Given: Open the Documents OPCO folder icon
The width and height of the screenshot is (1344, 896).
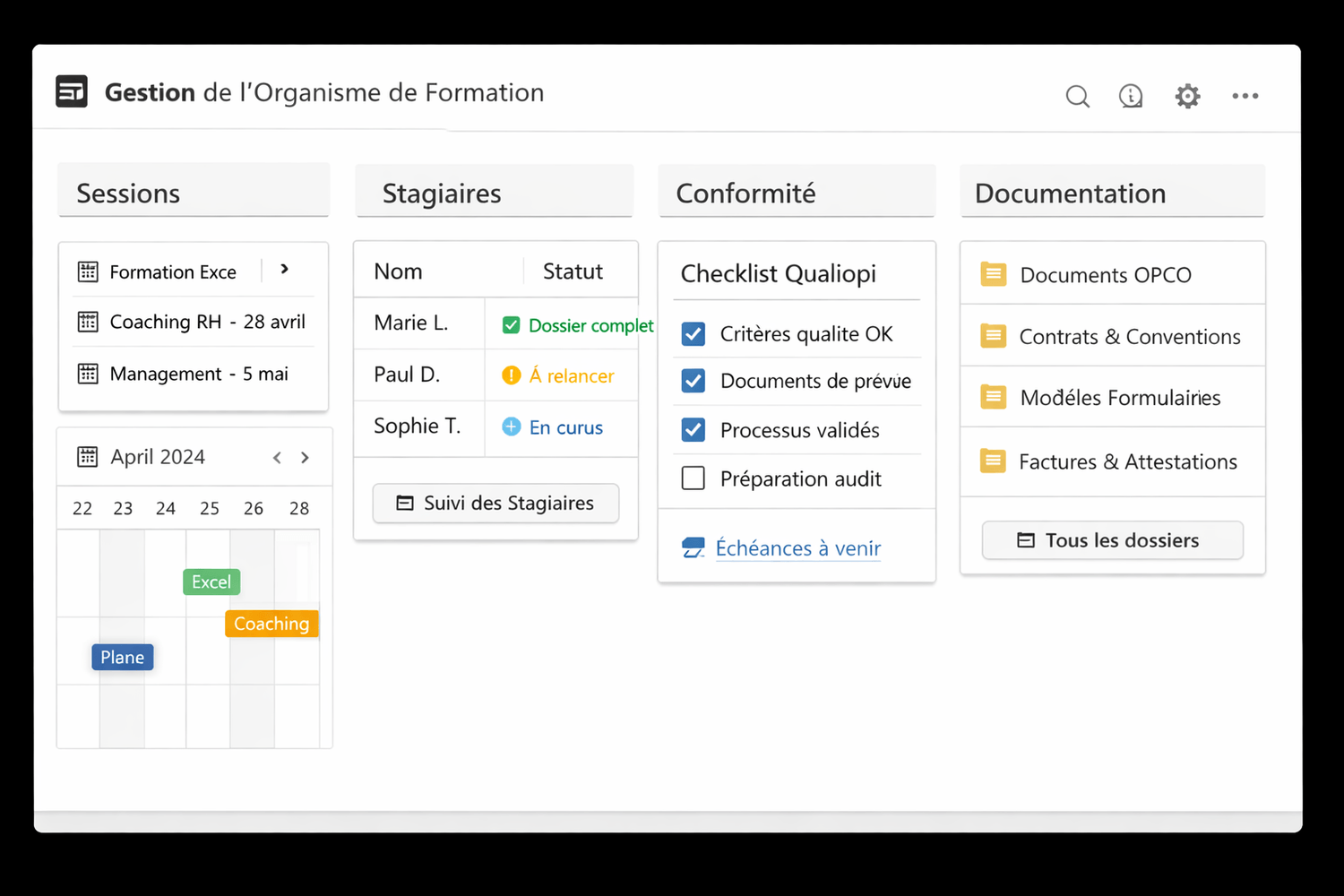Looking at the screenshot, I should coord(993,274).
